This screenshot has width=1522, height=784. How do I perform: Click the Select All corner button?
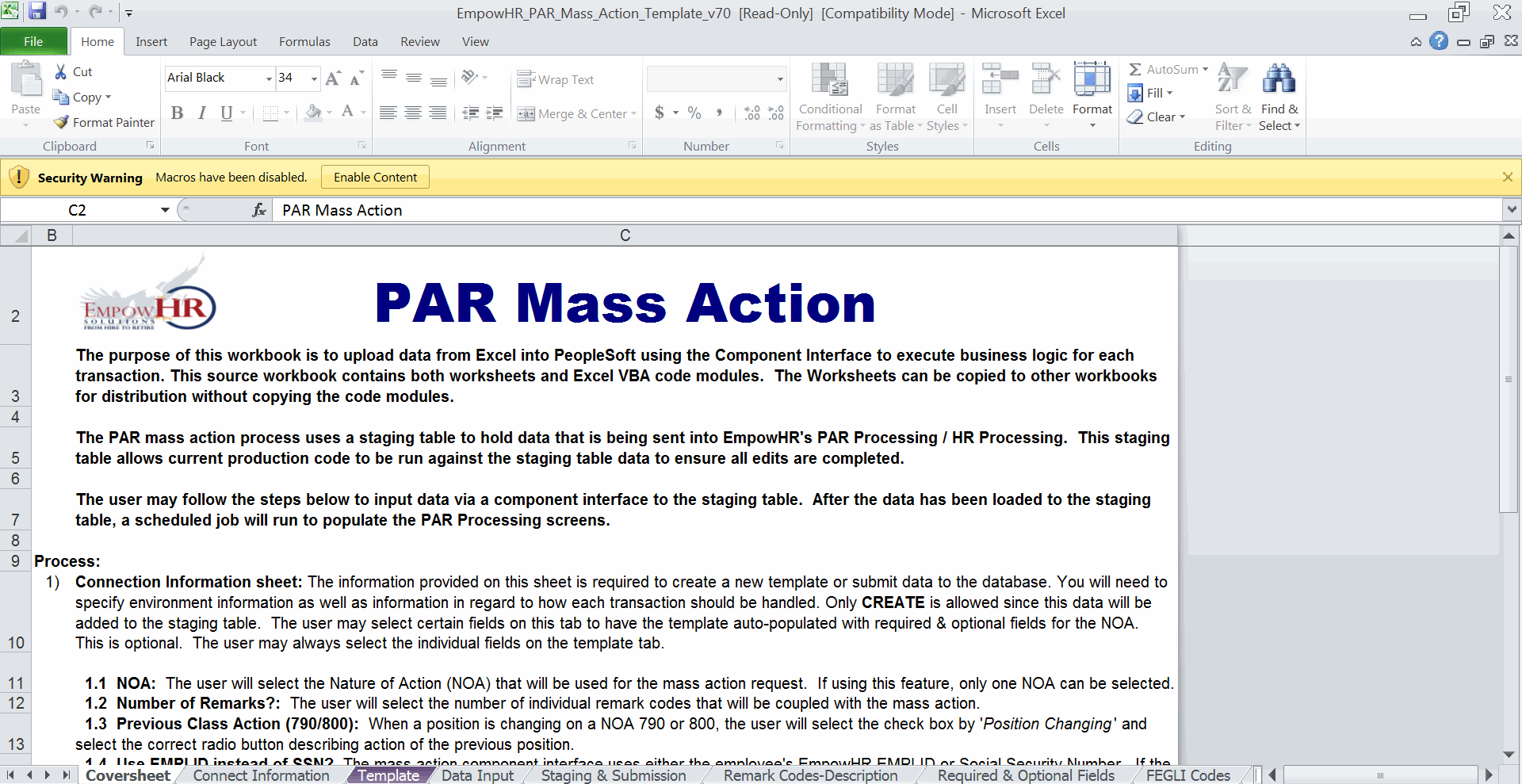(16, 235)
